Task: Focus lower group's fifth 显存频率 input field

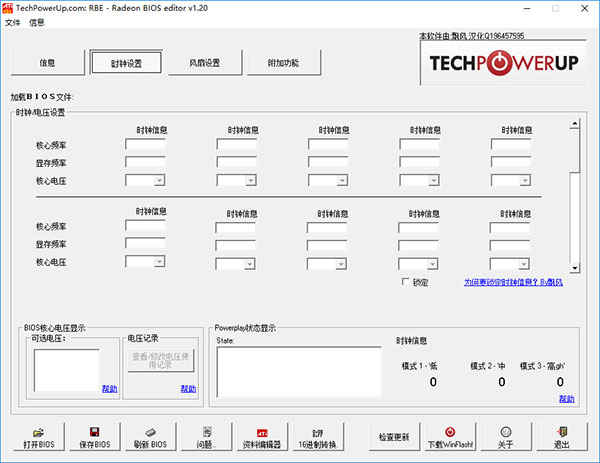Action: click(x=510, y=246)
